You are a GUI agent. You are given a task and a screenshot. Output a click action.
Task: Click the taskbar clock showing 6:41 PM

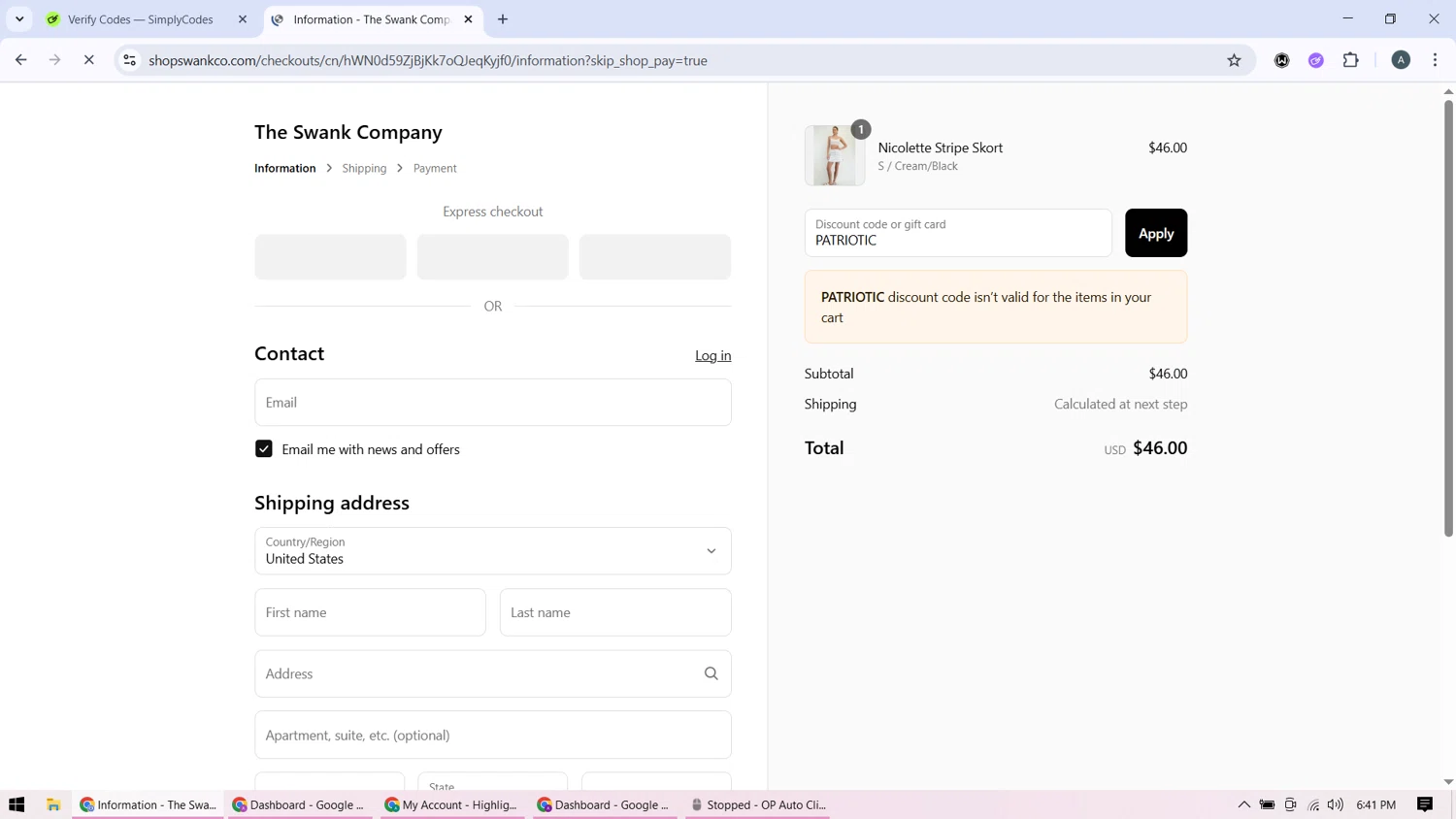(1375, 804)
